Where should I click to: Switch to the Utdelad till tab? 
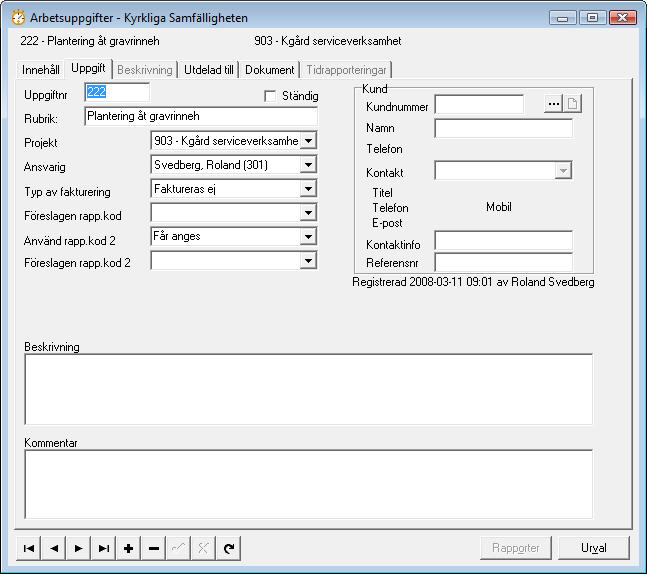[x=208, y=70]
